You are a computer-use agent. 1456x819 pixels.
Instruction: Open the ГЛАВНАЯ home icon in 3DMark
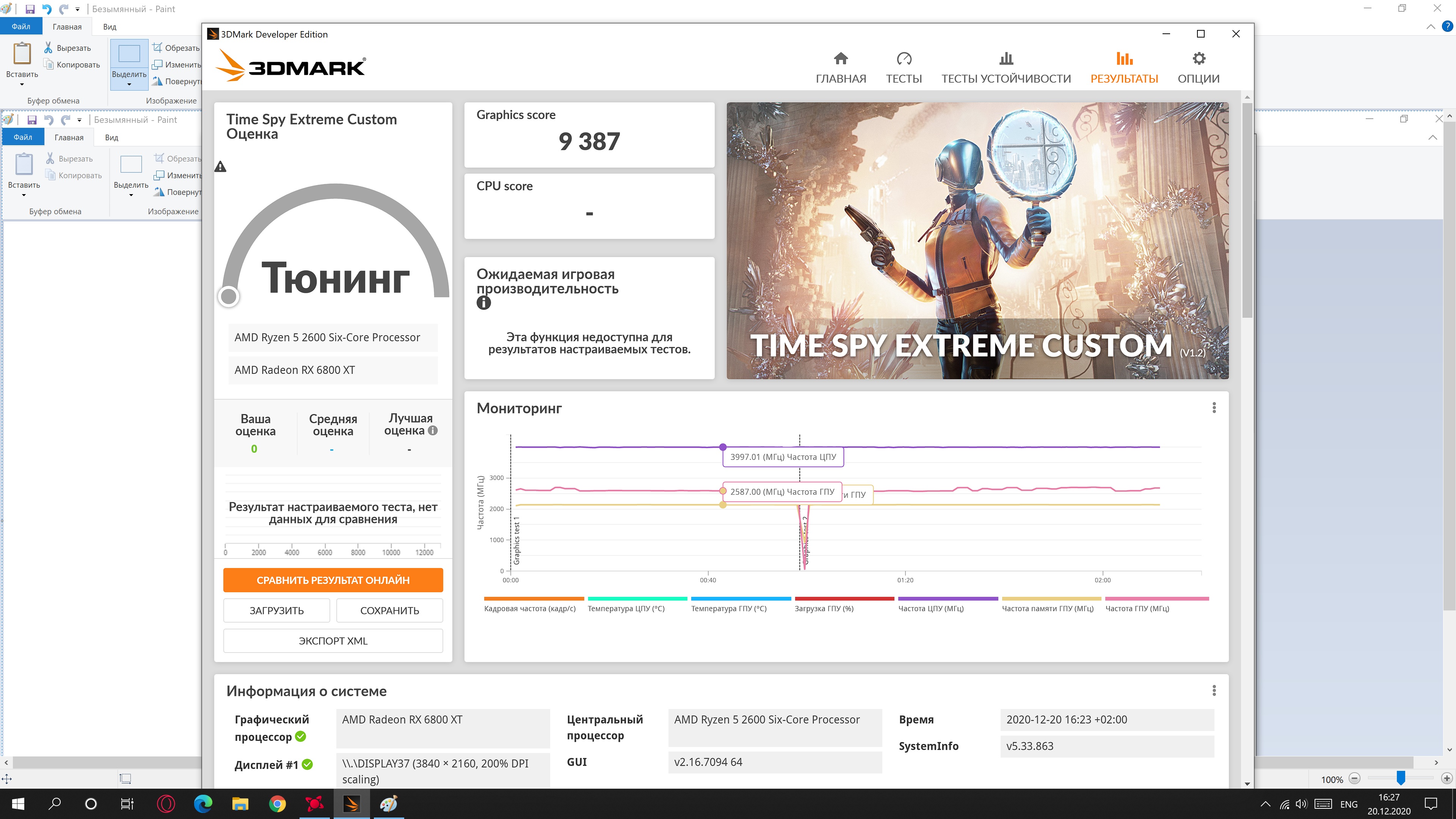point(841,59)
